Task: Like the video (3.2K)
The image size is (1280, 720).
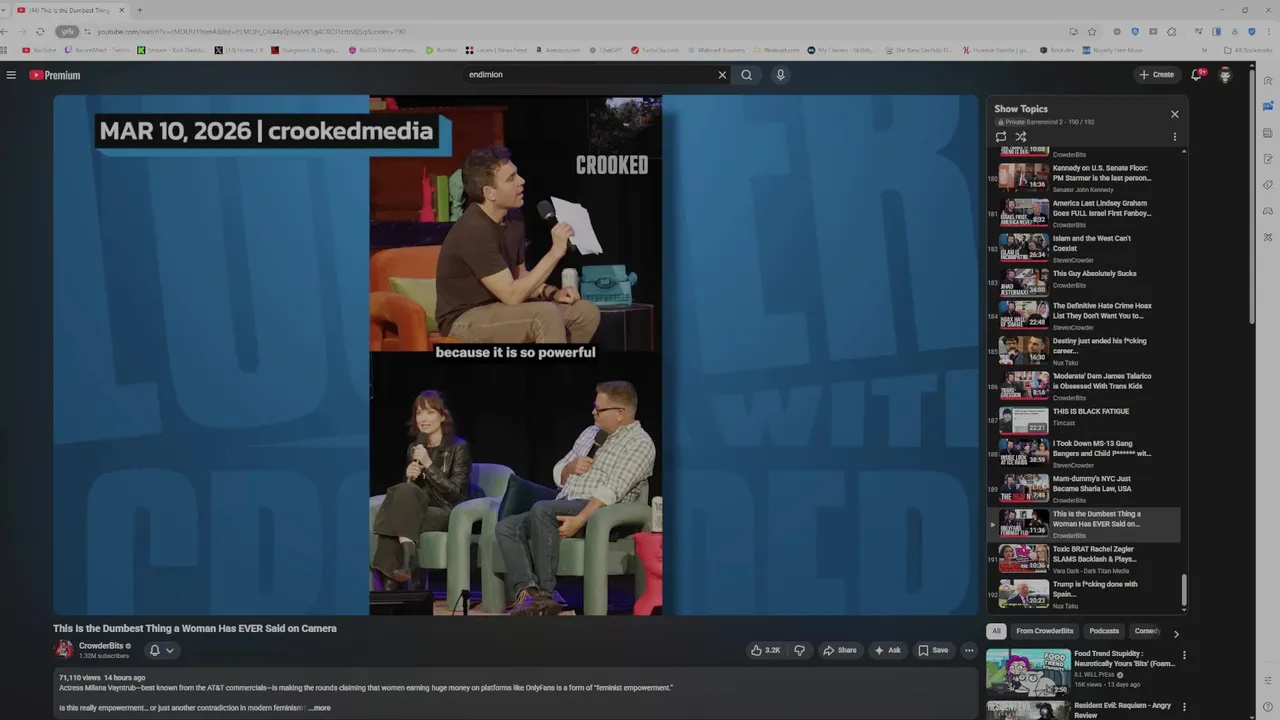Action: click(x=766, y=650)
